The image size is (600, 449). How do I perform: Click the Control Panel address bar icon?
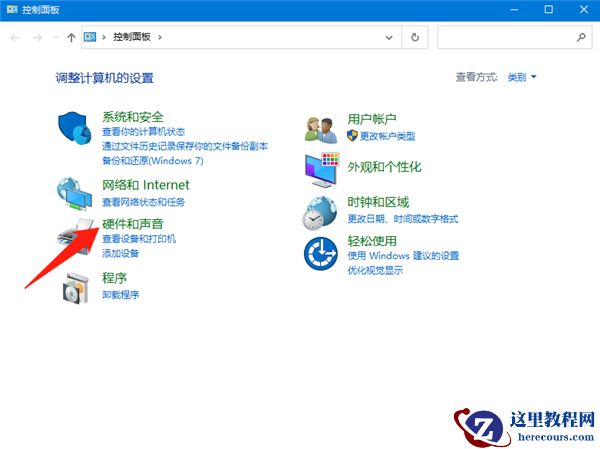coord(90,37)
